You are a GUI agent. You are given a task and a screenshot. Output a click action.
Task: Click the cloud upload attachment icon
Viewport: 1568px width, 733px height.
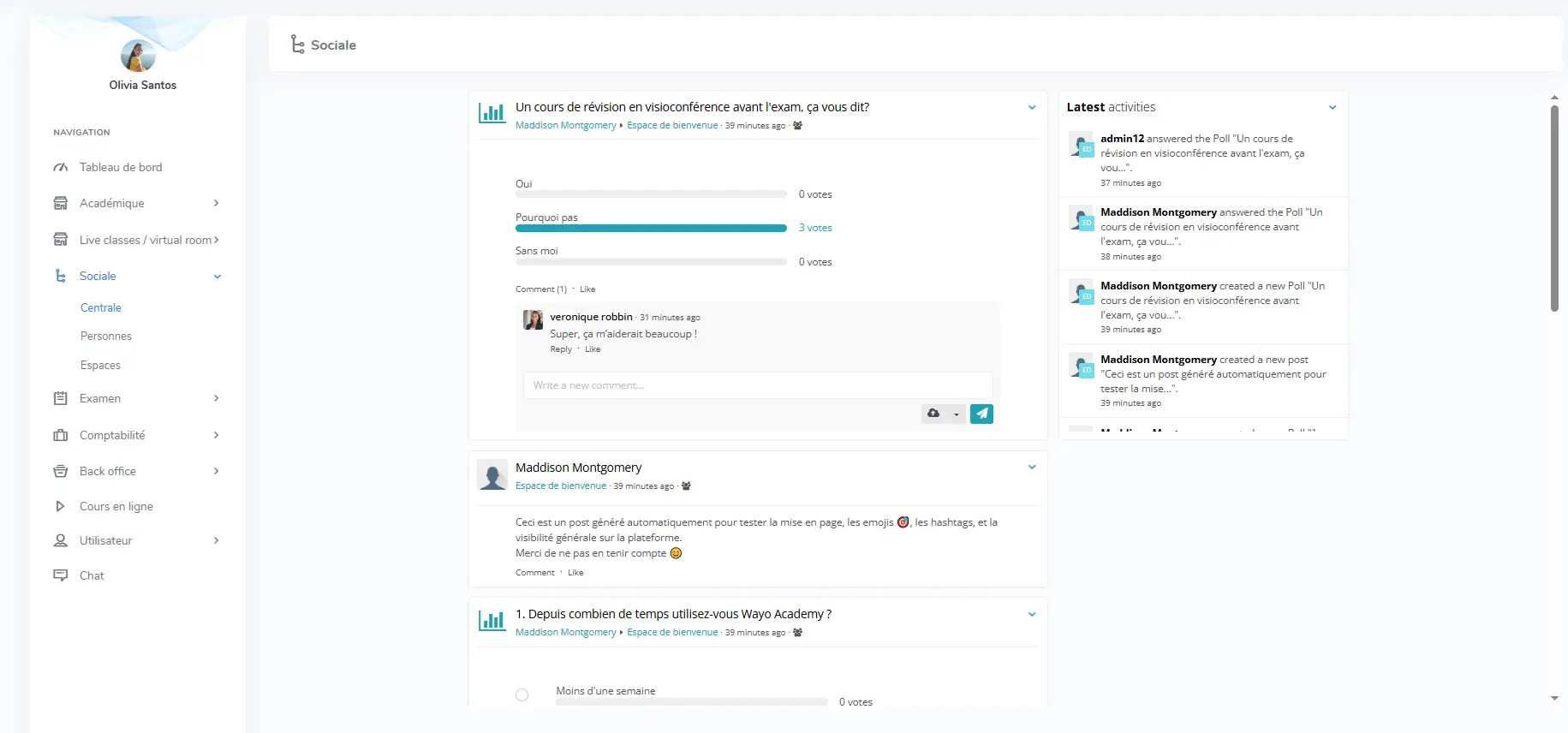[x=933, y=414]
